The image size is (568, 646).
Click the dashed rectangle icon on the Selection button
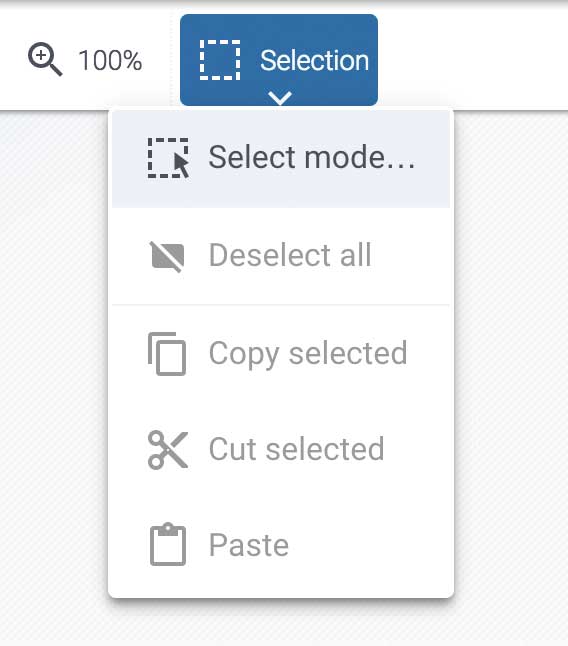click(220, 60)
